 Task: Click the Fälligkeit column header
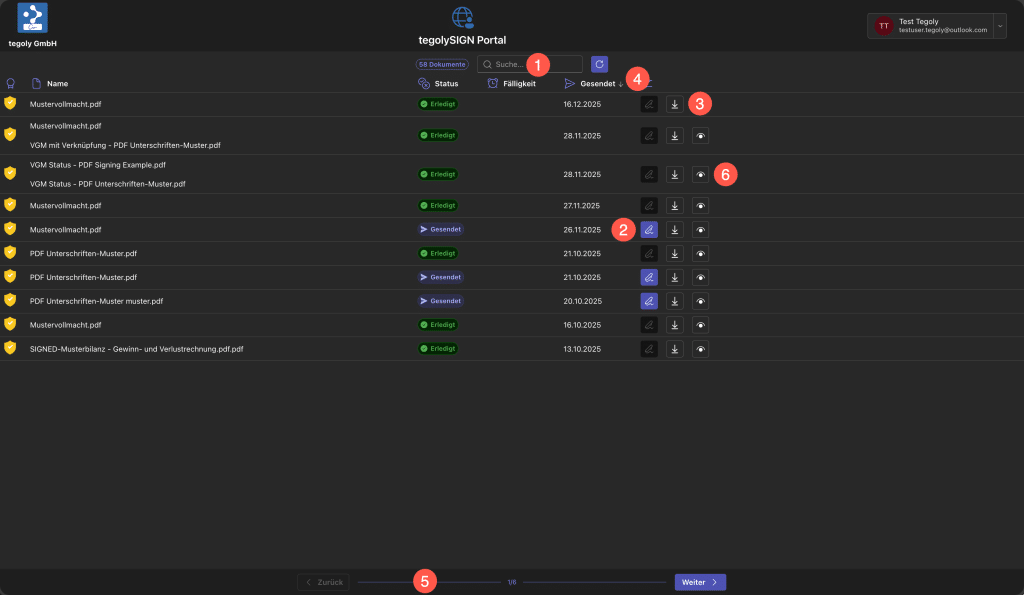(518, 84)
